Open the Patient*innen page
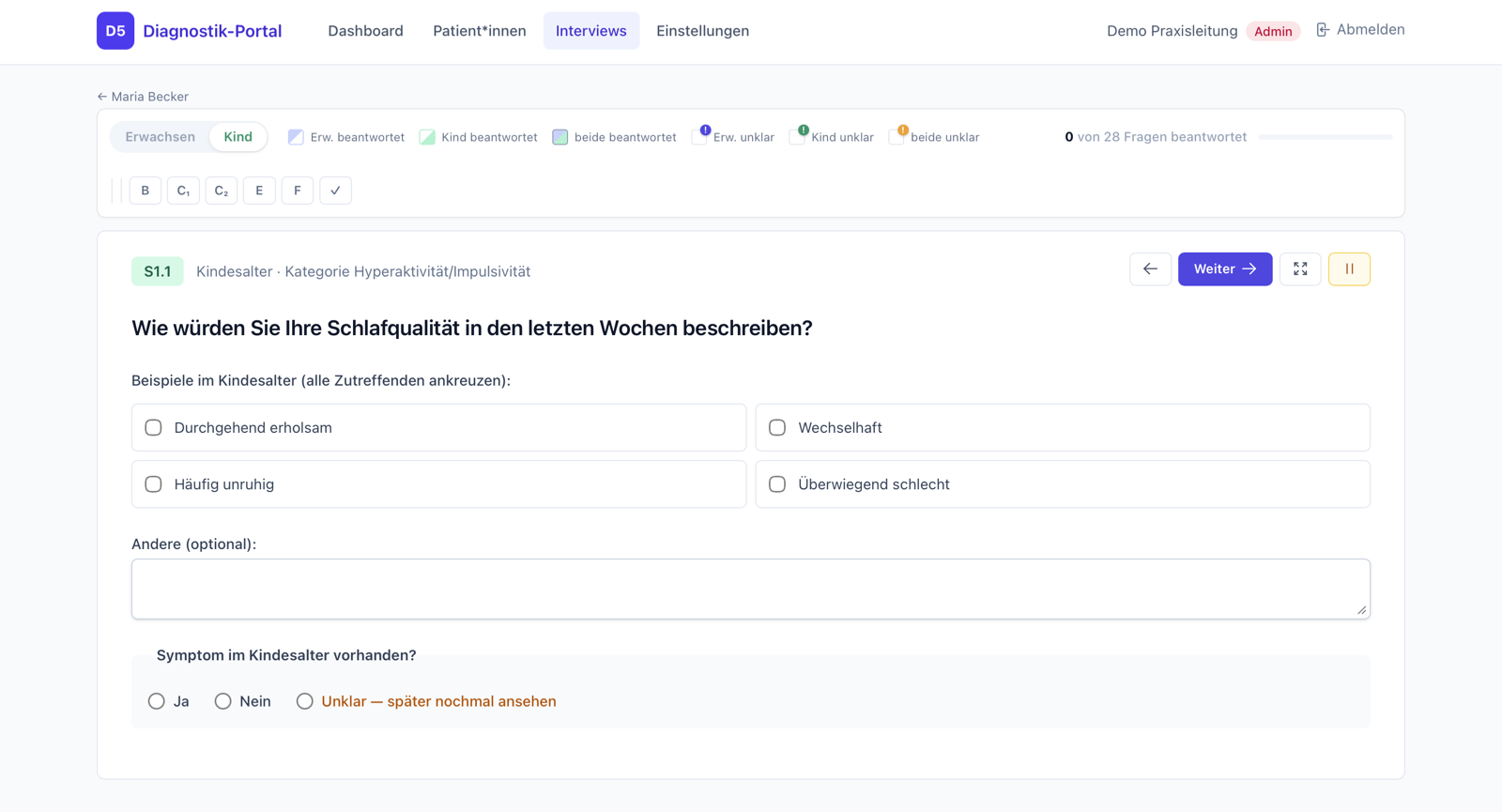Viewport: 1502px width, 812px height. pyautogui.click(x=480, y=31)
